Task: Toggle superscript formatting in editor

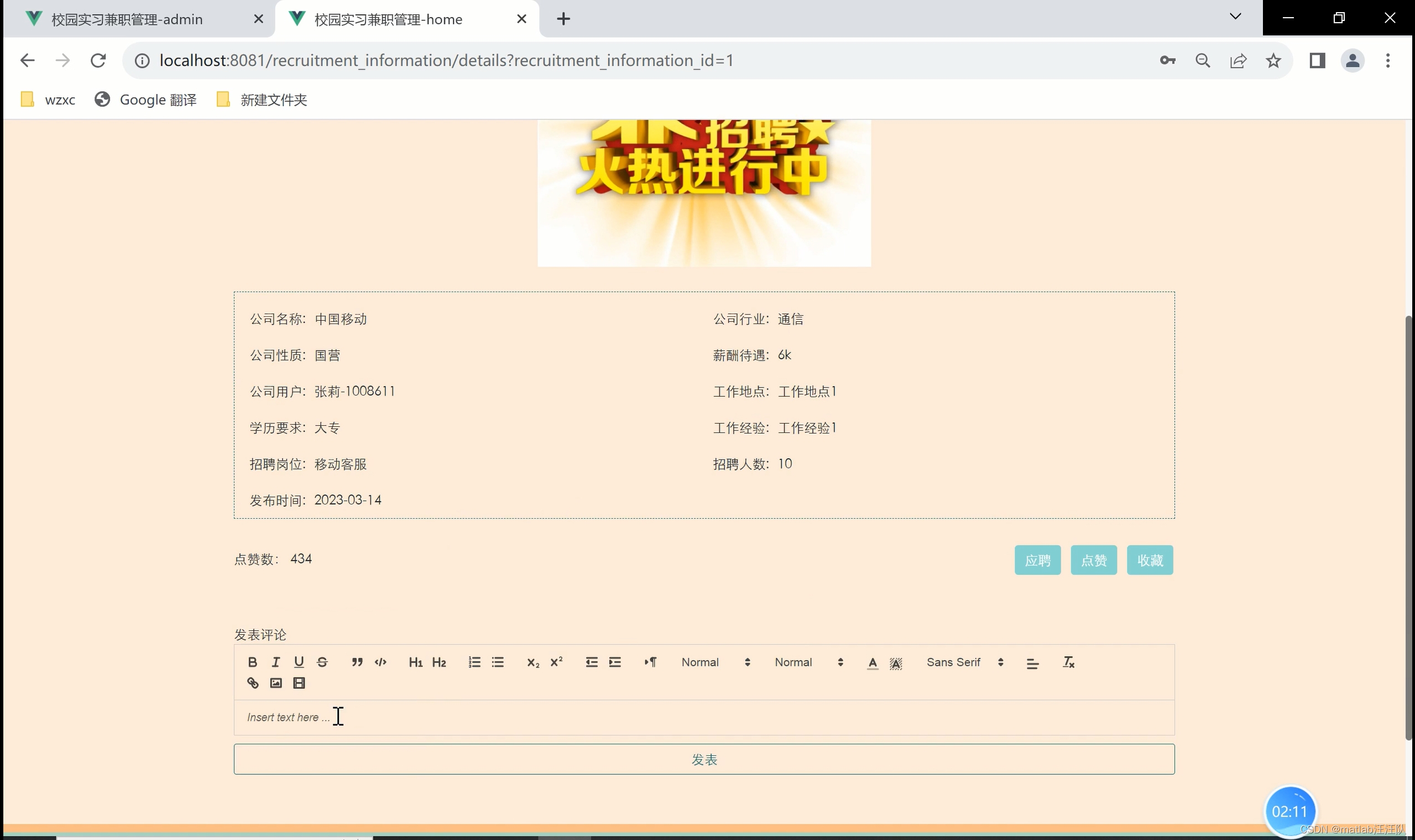Action: coord(556,662)
